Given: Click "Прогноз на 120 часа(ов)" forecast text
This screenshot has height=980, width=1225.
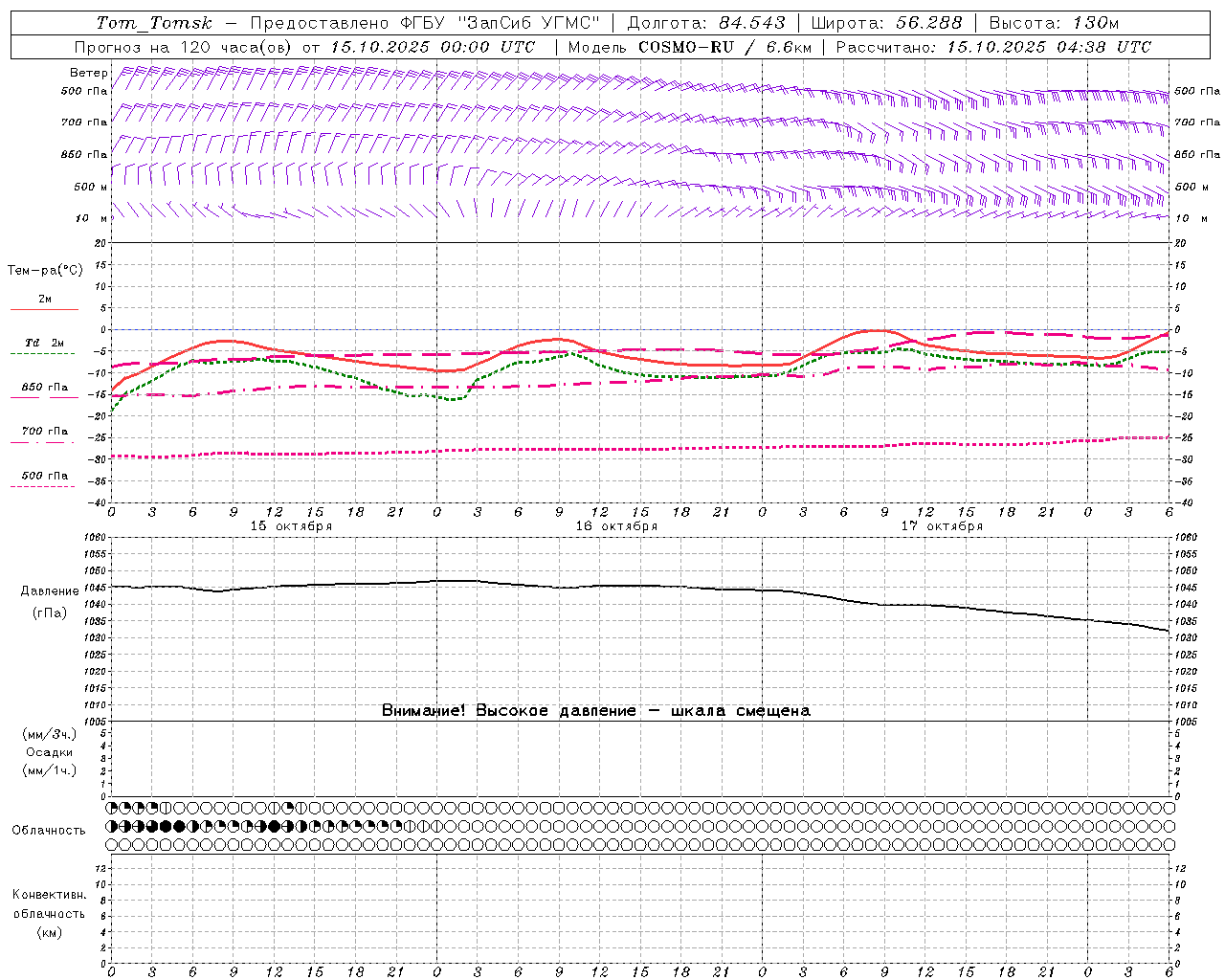Looking at the screenshot, I should coord(185,47).
